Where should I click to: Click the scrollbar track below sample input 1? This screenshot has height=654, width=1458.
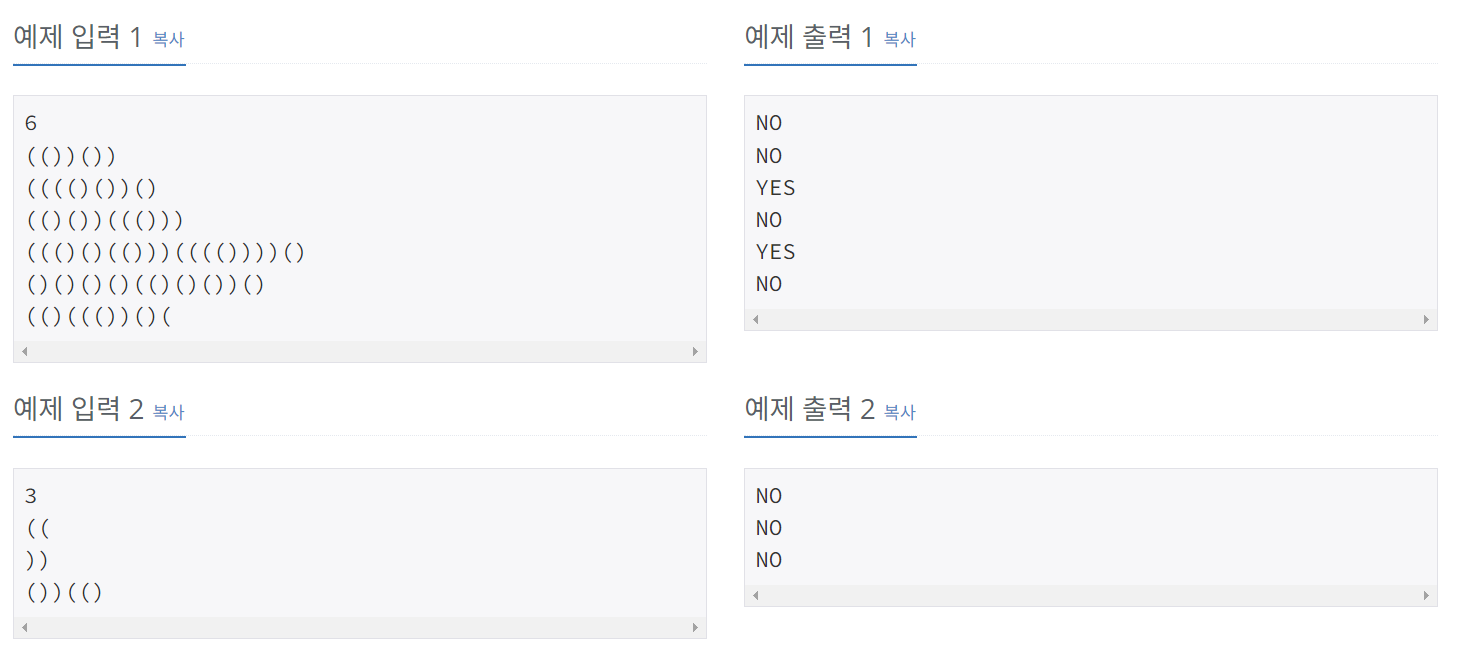pos(360,352)
